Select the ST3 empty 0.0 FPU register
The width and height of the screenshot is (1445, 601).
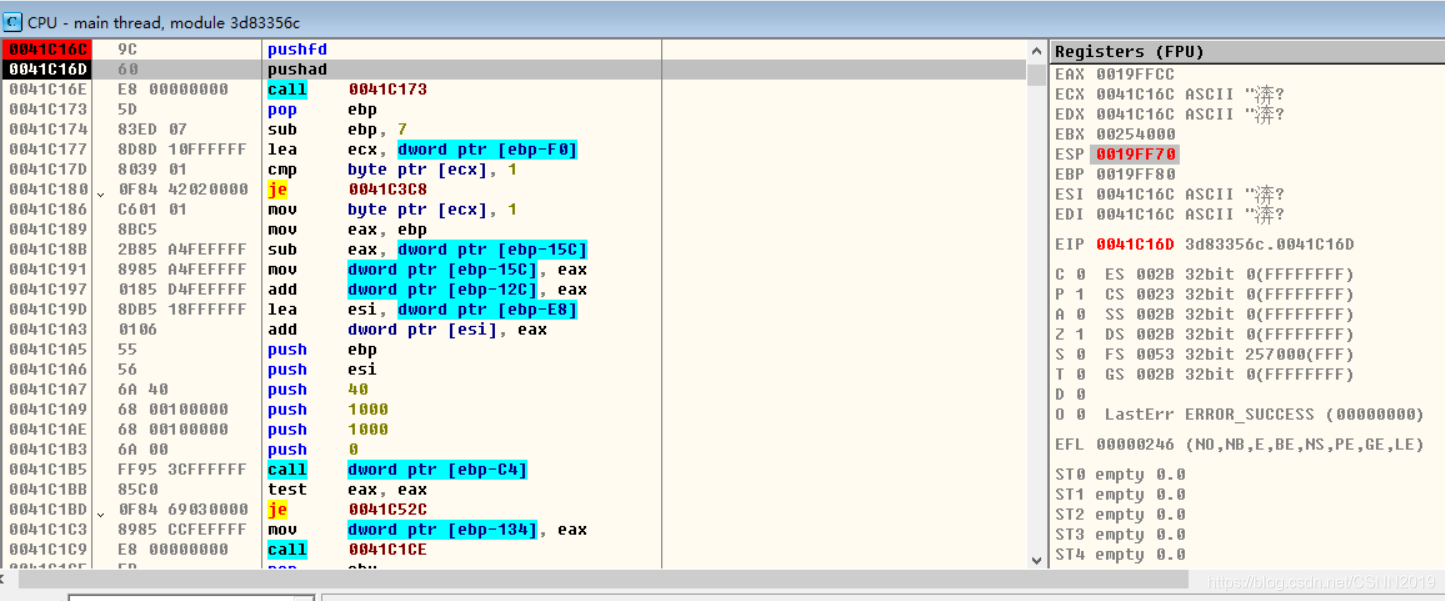[1120, 534]
